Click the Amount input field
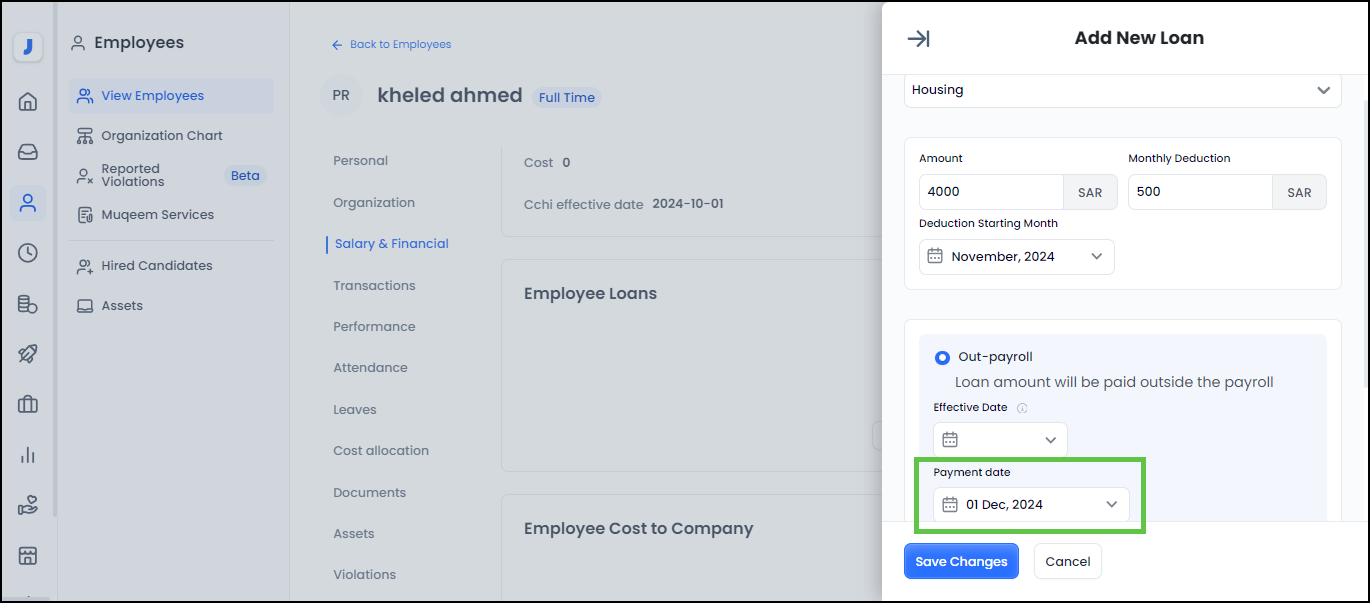This screenshot has width=1370, height=603. pos(990,192)
